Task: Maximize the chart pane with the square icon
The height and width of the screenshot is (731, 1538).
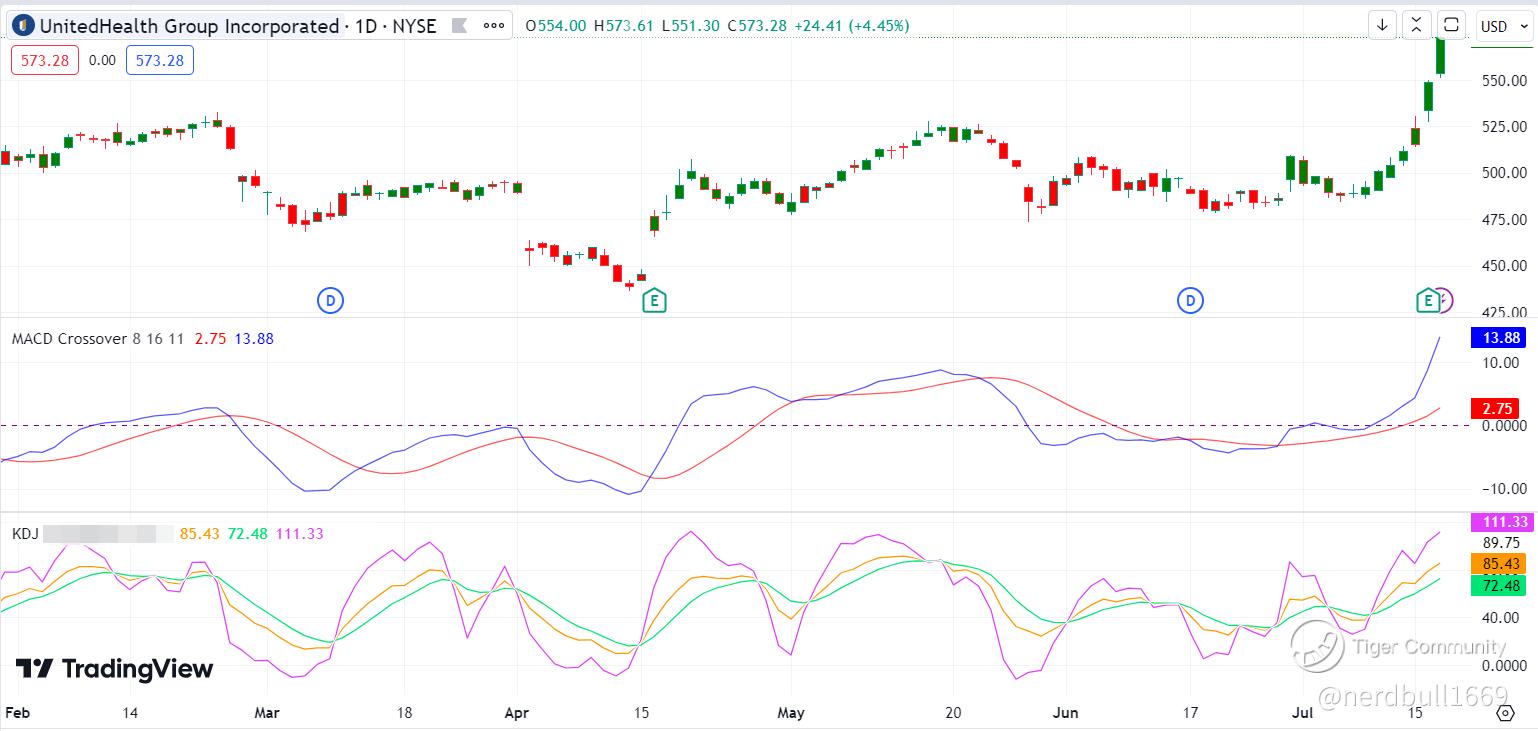Action: [x=1451, y=25]
